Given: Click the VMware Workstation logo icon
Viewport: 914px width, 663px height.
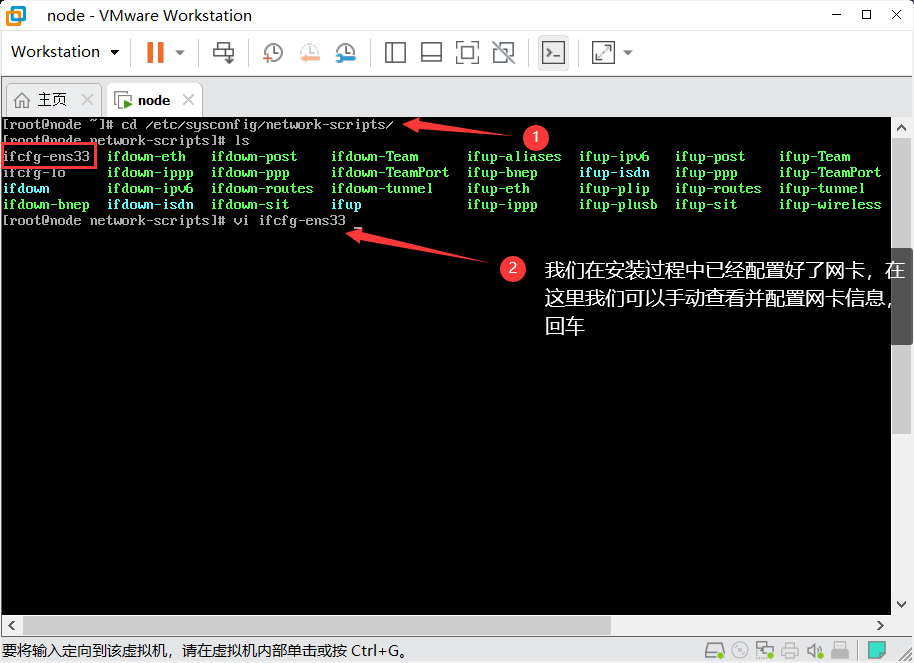Looking at the screenshot, I should (16, 16).
